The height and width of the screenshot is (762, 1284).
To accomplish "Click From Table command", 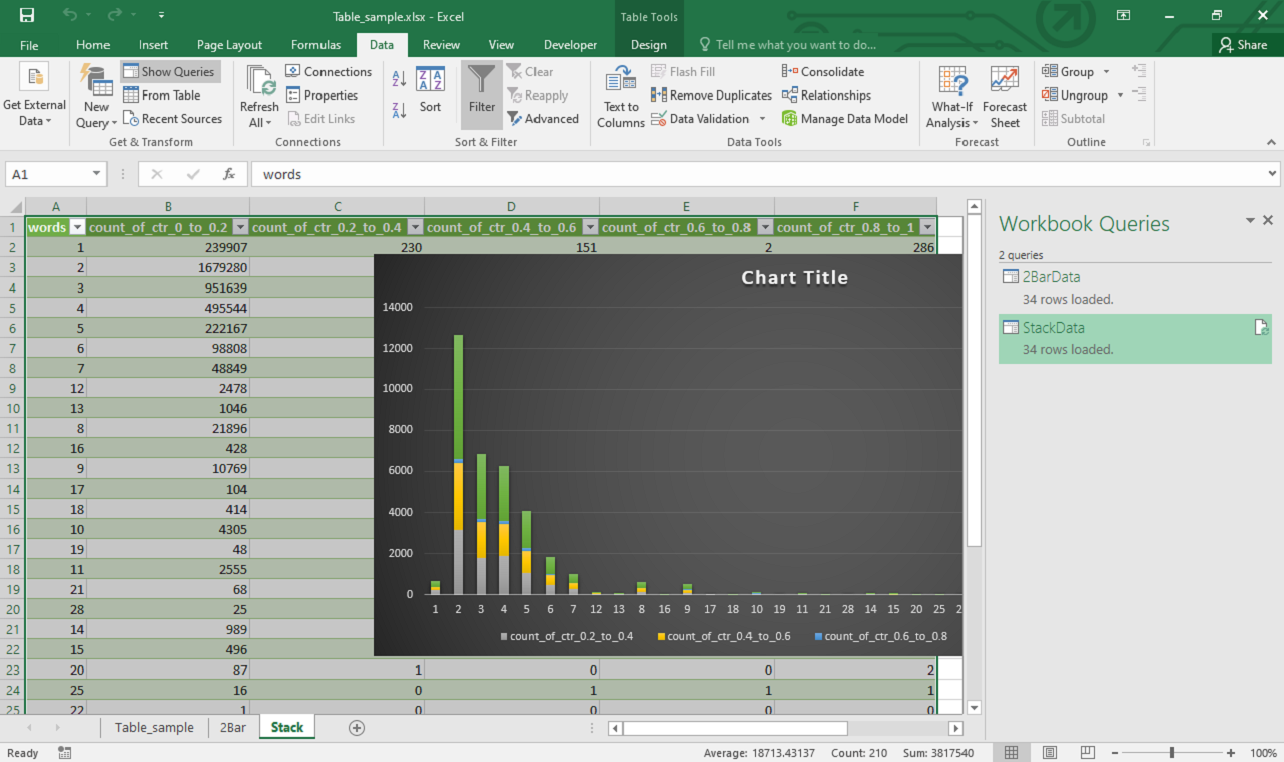I will tap(162, 95).
